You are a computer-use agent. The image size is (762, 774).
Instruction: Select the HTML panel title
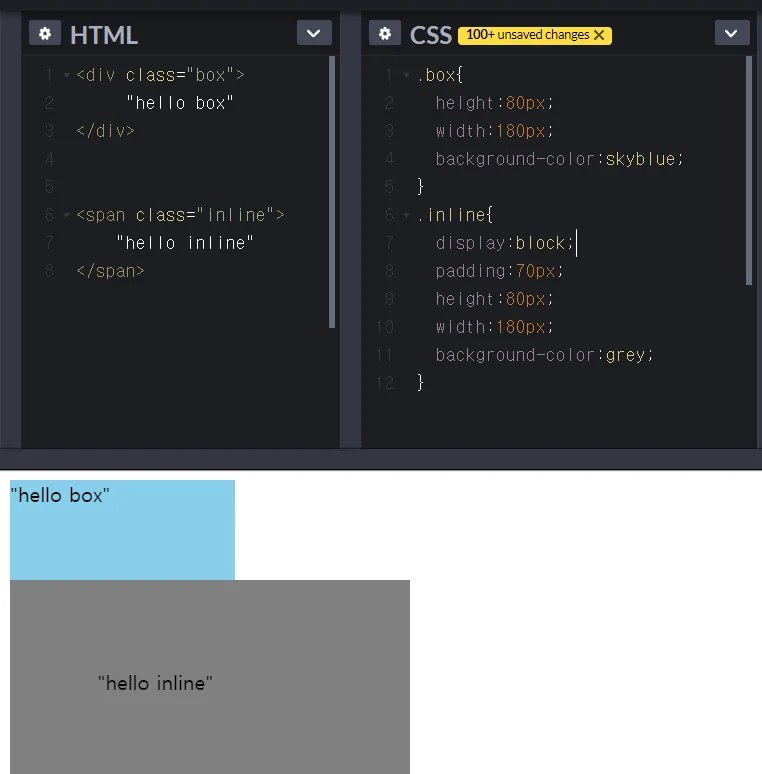[x=104, y=35]
